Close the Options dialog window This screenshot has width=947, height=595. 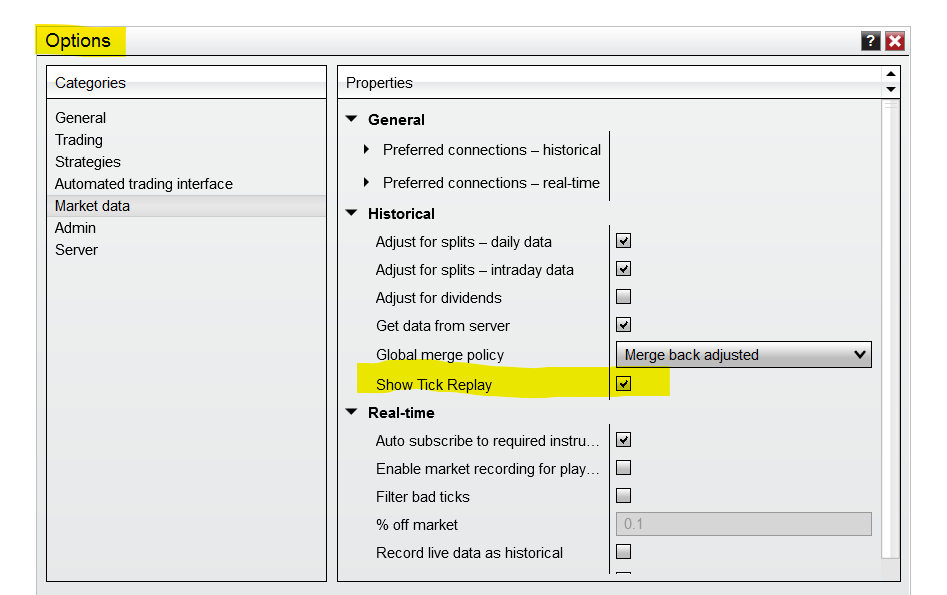click(x=894, y=41)
